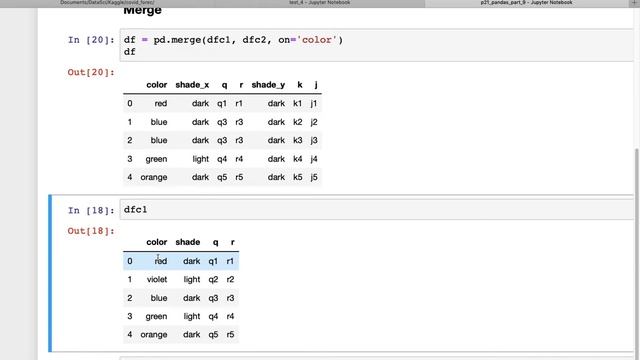Click the r header in the dfc1 table
This screenshot has width=640, height=360.
coord(233,242)
